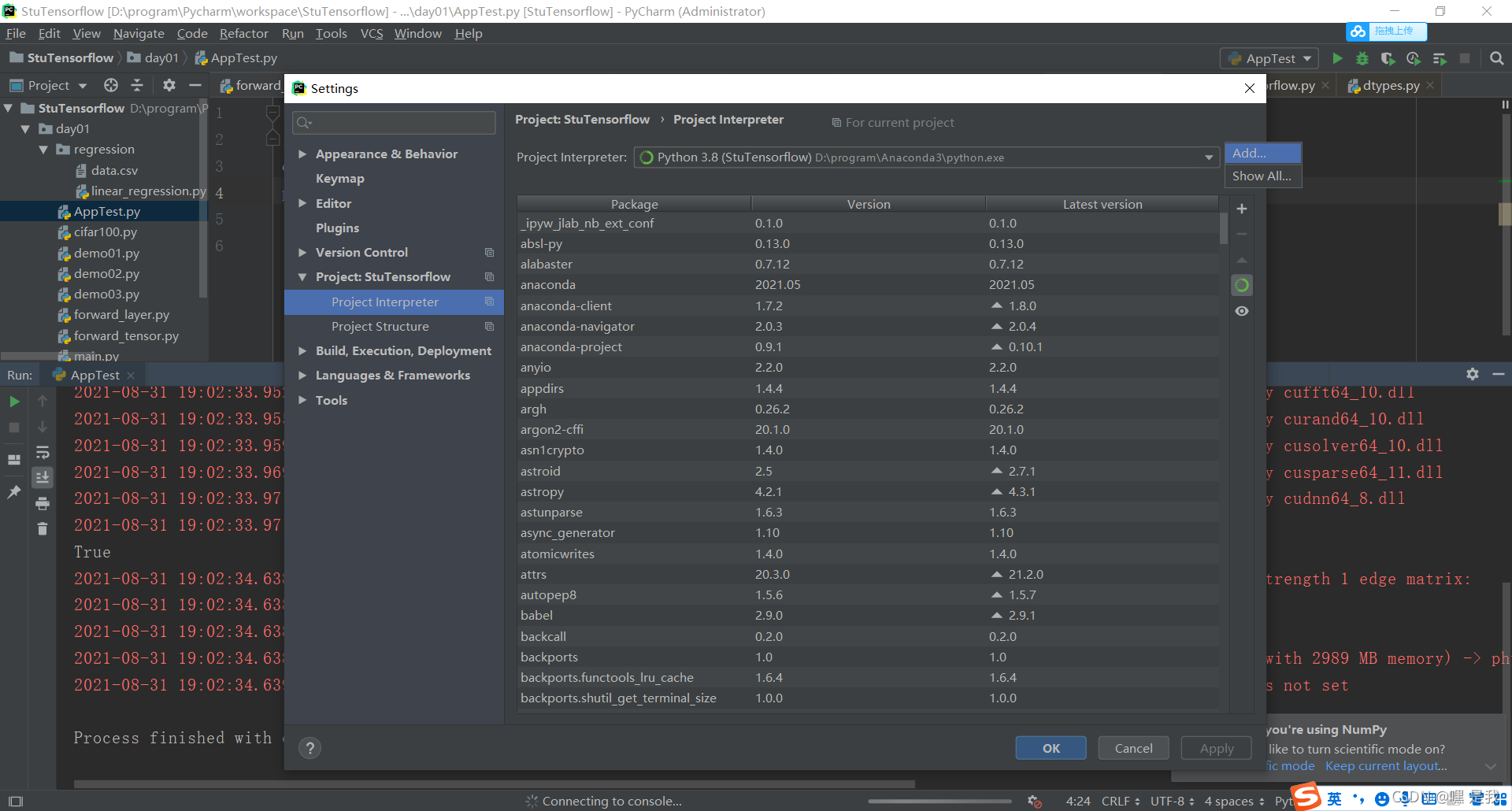Select the AppTest run tab
Viewport: 1512px width, 811px height.
pyautogui.click(x=94, y=375)
